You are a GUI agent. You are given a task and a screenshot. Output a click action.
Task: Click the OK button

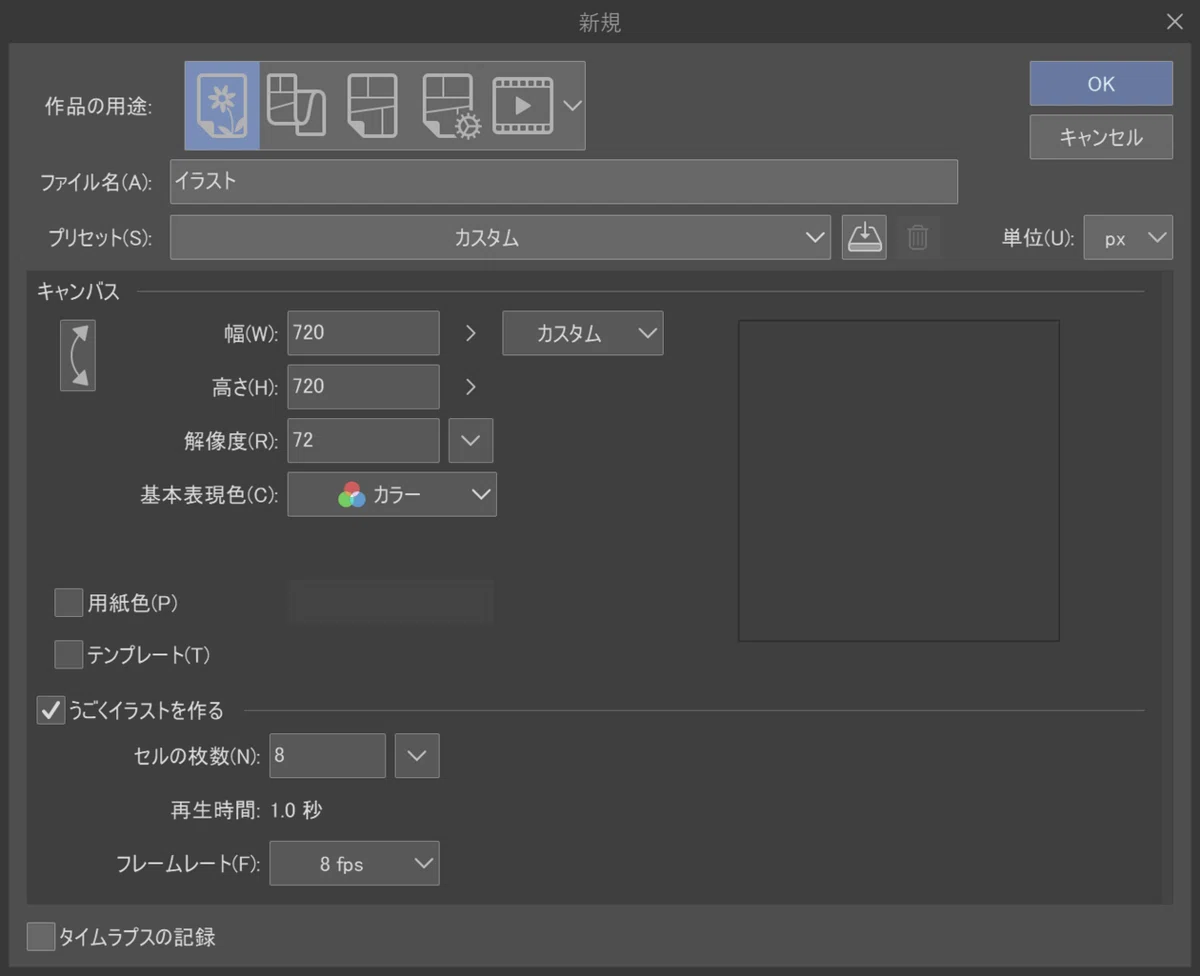pyautogui.click(x=1101, y=84)
